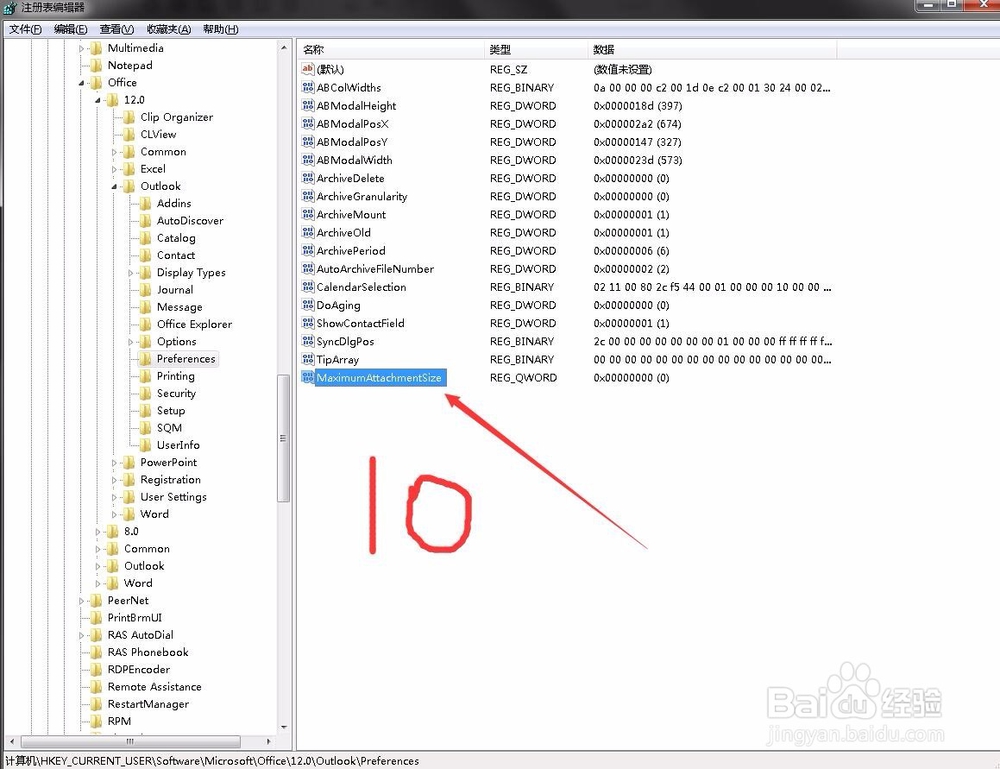Collapse the 12.0 tree node

click(98, 101)
